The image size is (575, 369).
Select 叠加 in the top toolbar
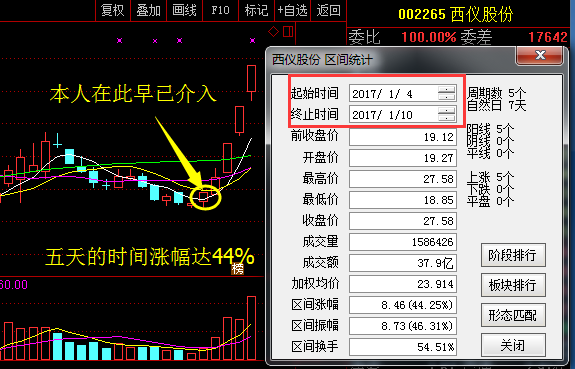coord(149,10)
